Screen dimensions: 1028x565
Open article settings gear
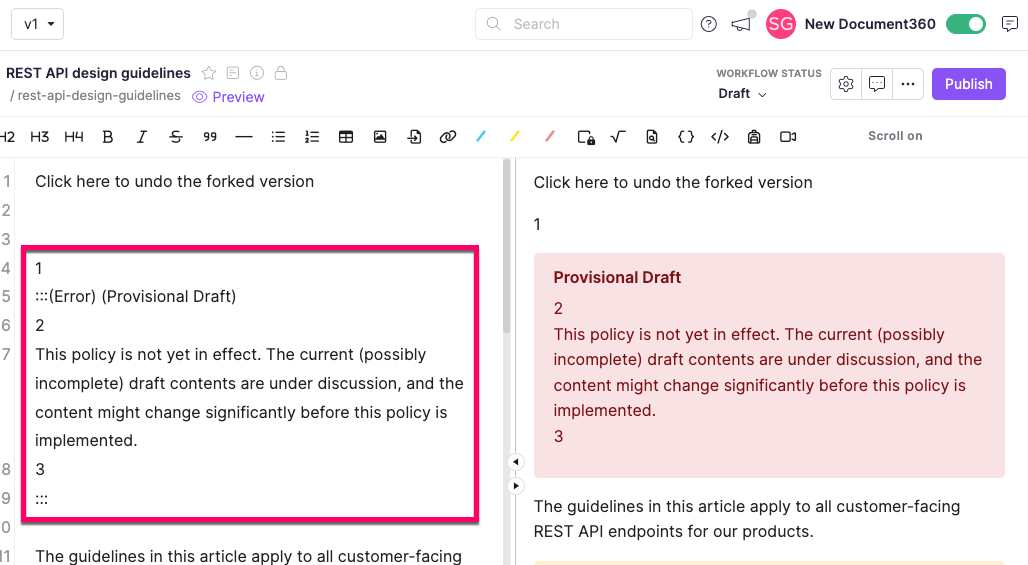(x=846, y=84)
